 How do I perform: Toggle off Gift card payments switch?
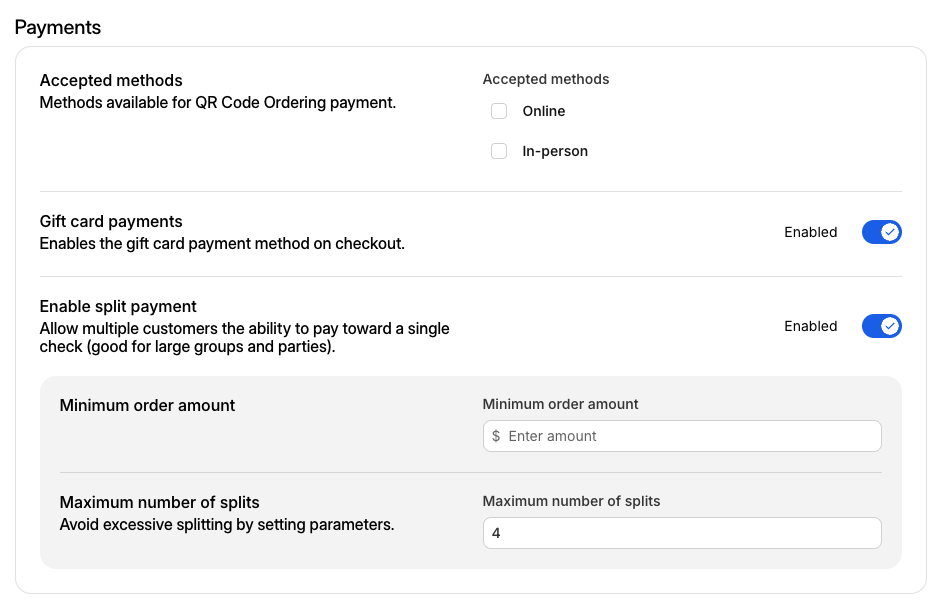[881, 232]
